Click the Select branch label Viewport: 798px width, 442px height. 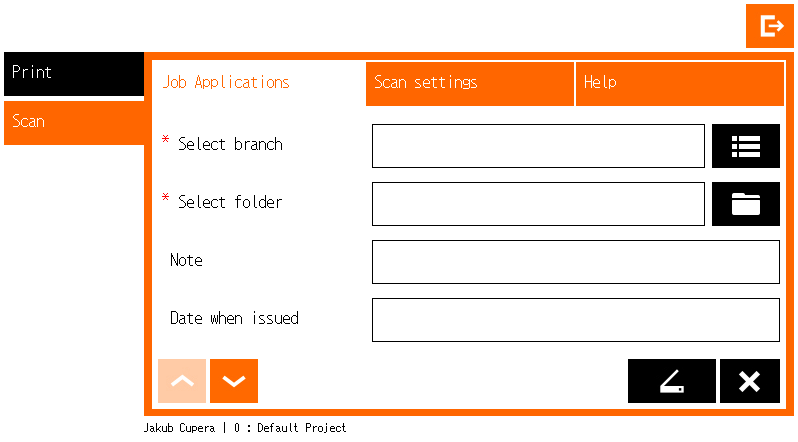(x=230, y=145)
